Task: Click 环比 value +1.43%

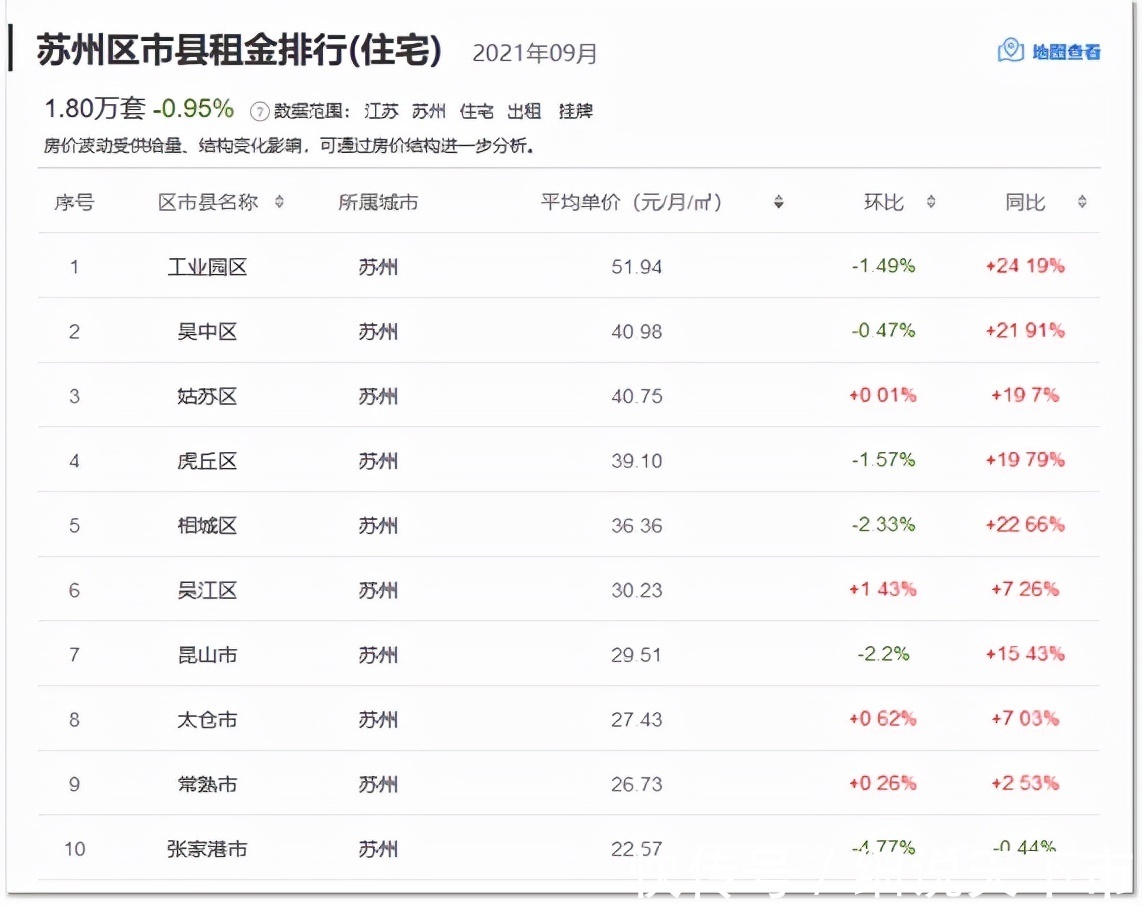Action: click(883, 589)
